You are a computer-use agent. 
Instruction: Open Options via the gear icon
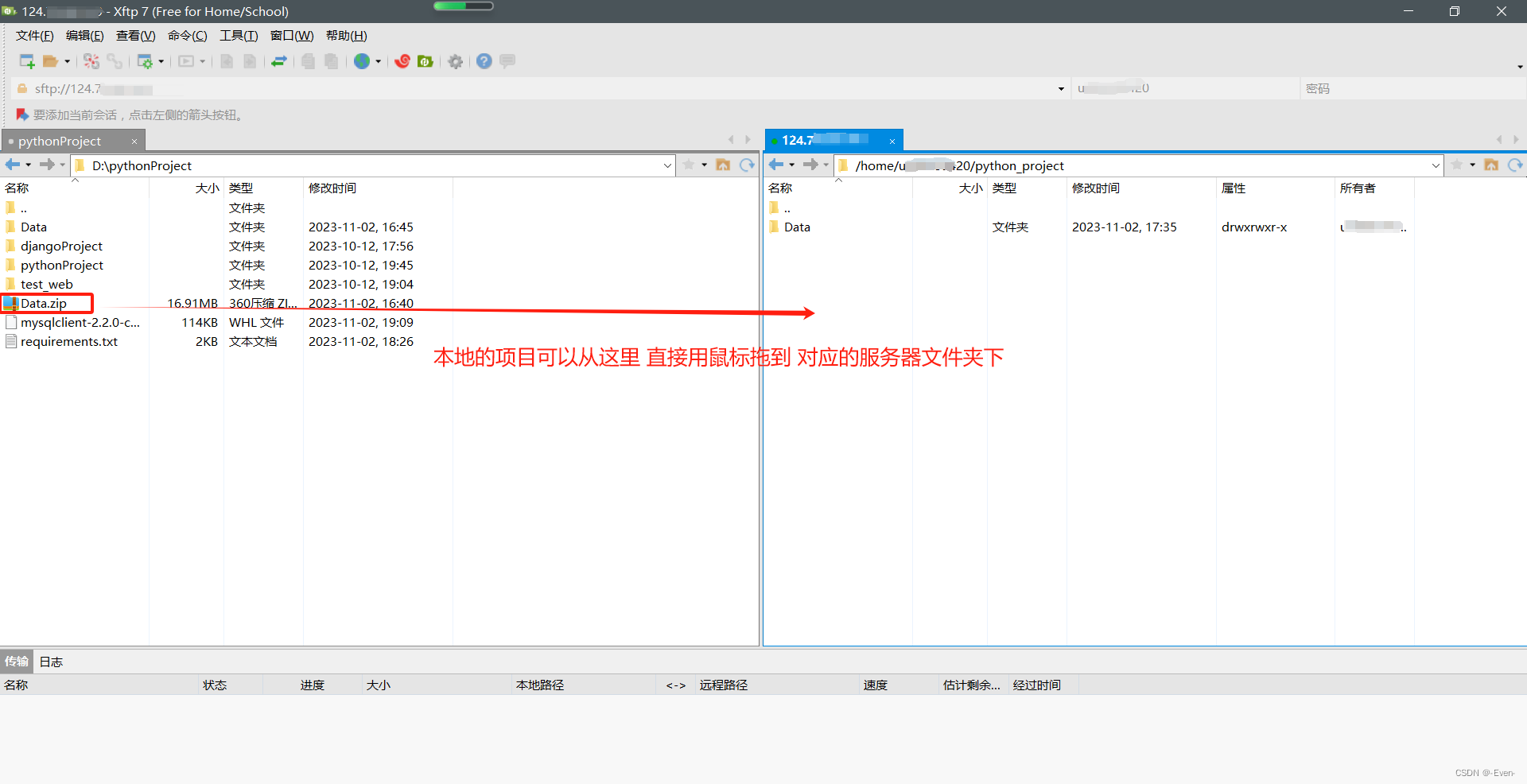[456, 61]
